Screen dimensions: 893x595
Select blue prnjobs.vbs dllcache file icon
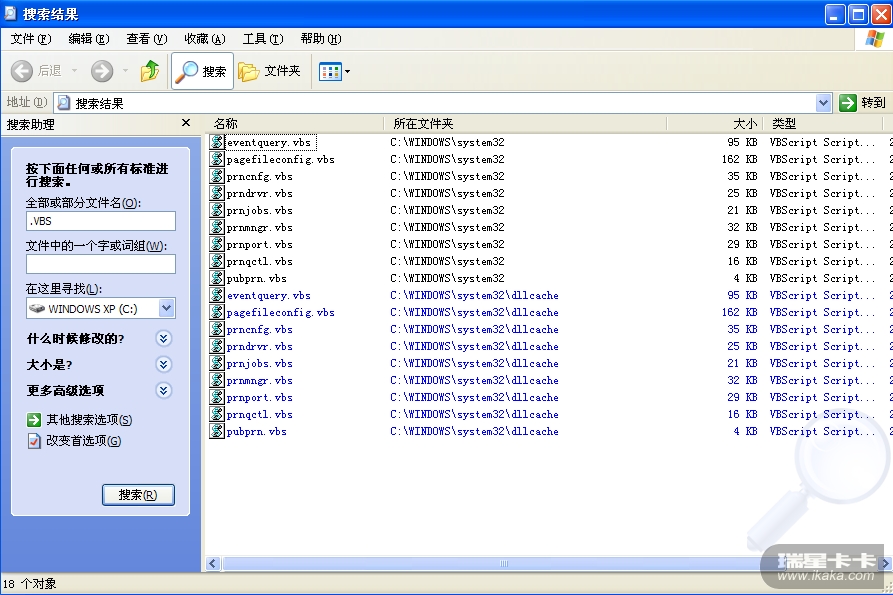pyautogui.click(x=216, y=363)
